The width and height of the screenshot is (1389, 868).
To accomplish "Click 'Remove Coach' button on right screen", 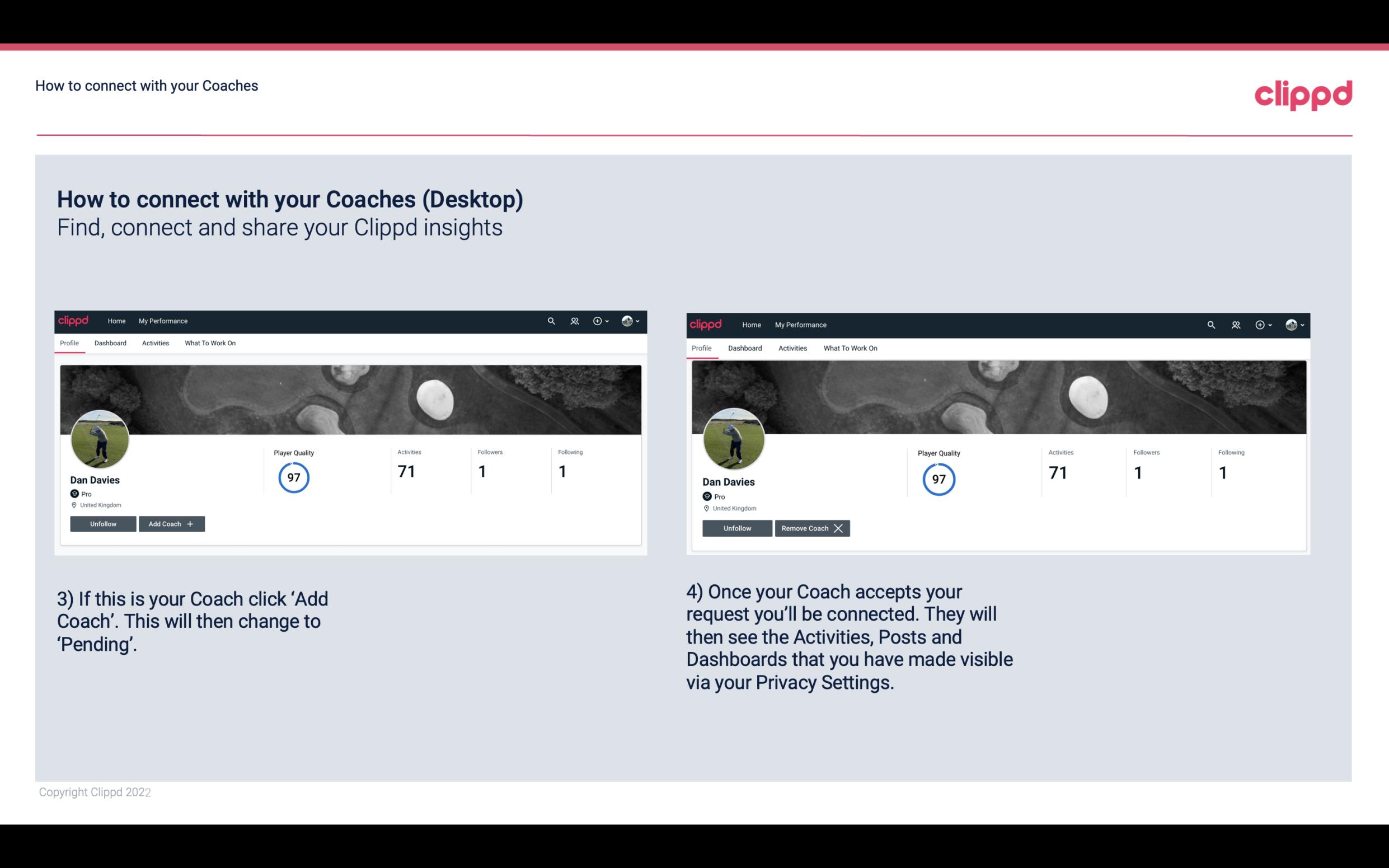I will point(812,528).
